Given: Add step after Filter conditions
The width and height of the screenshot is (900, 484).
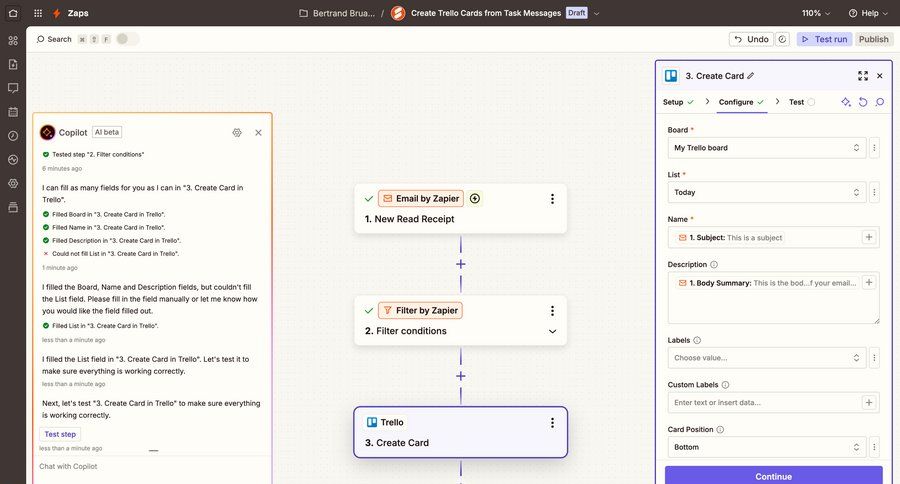Looking at the screenshot, I should (460, 376).
